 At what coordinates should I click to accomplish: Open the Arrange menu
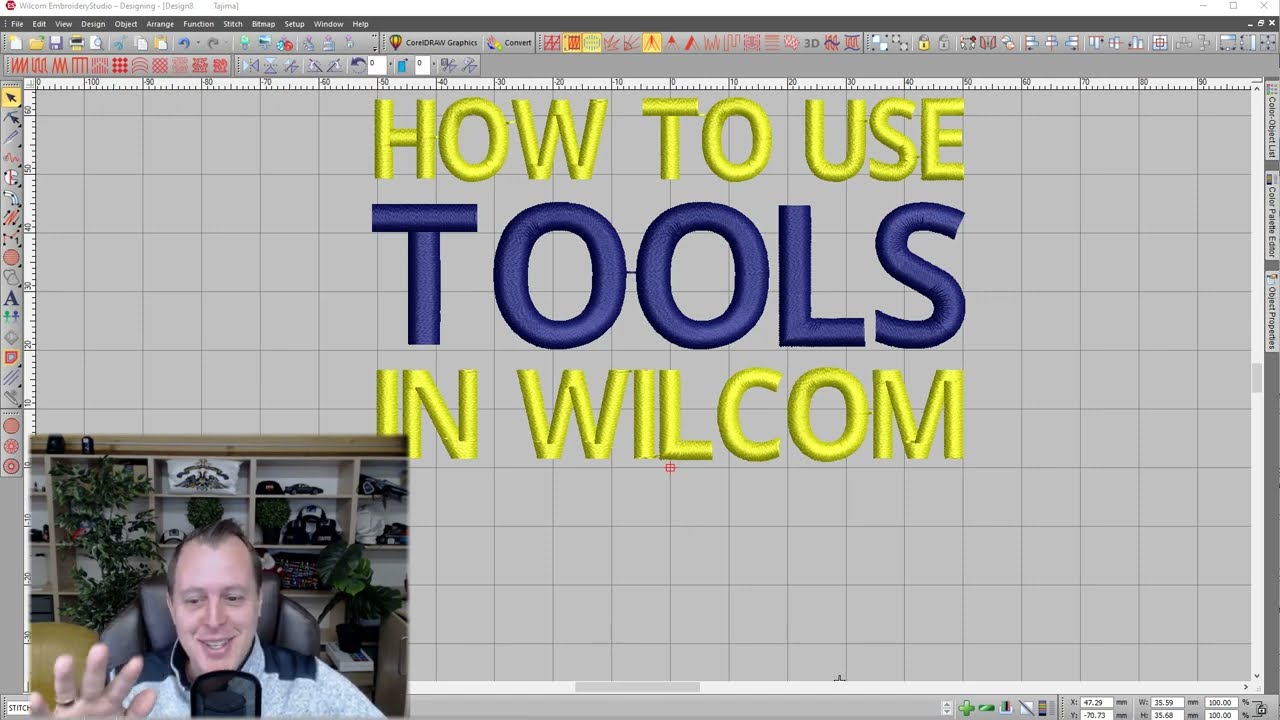(160, 24)
